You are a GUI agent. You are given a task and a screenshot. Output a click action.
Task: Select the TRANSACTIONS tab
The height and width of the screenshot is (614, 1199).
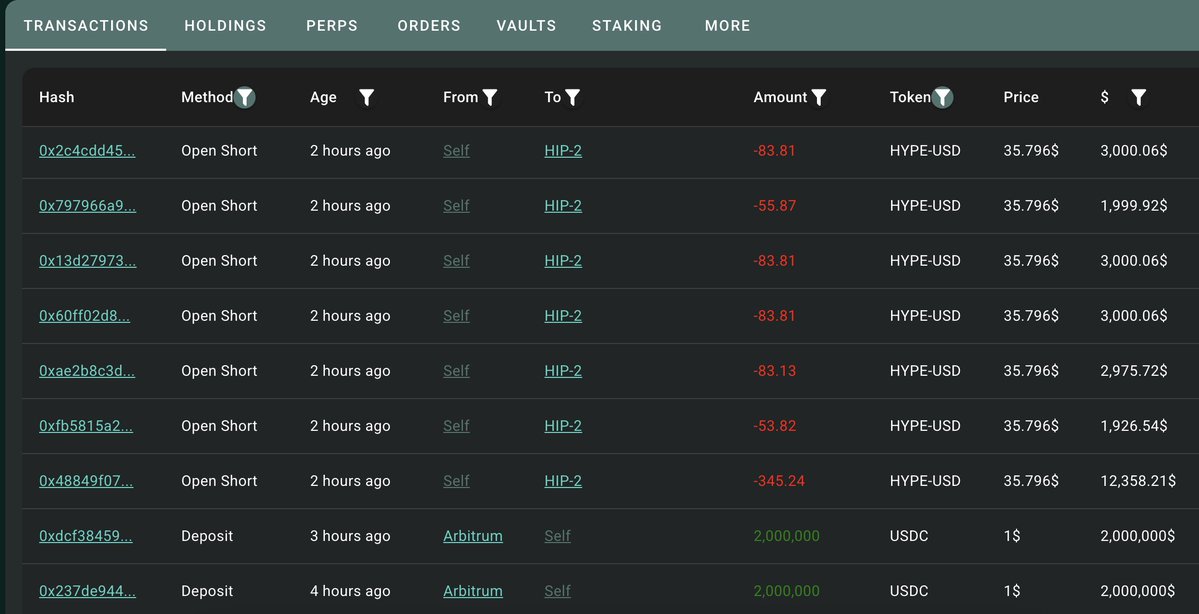85,25
